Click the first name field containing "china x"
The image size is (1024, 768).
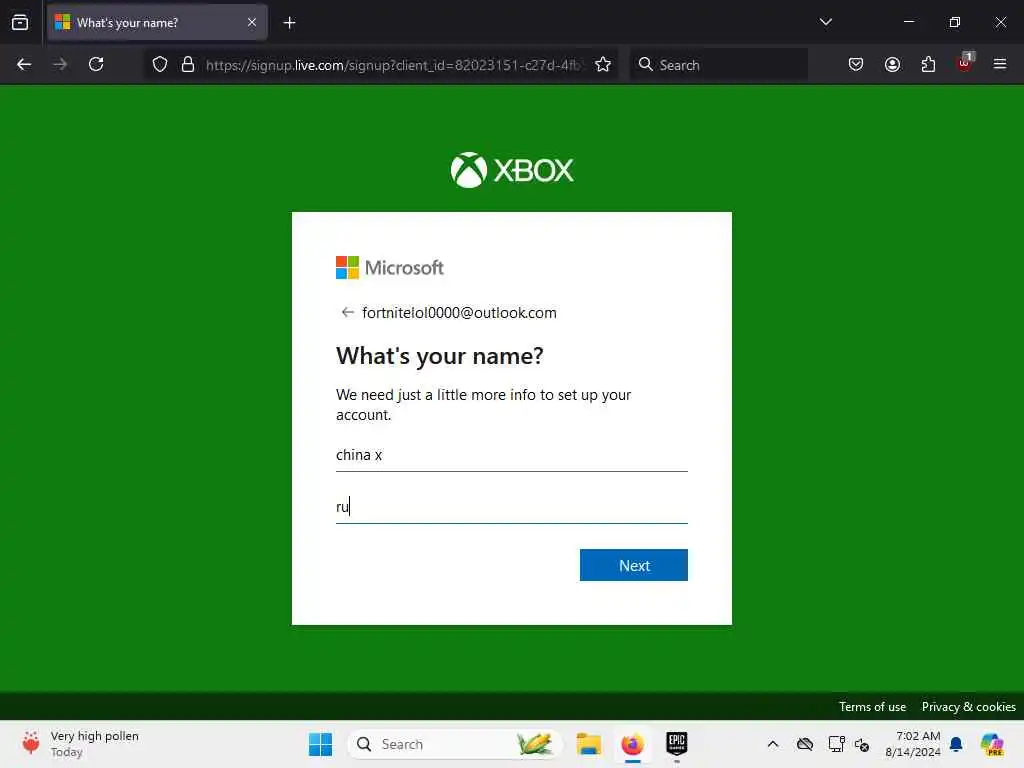coord(511,455)
